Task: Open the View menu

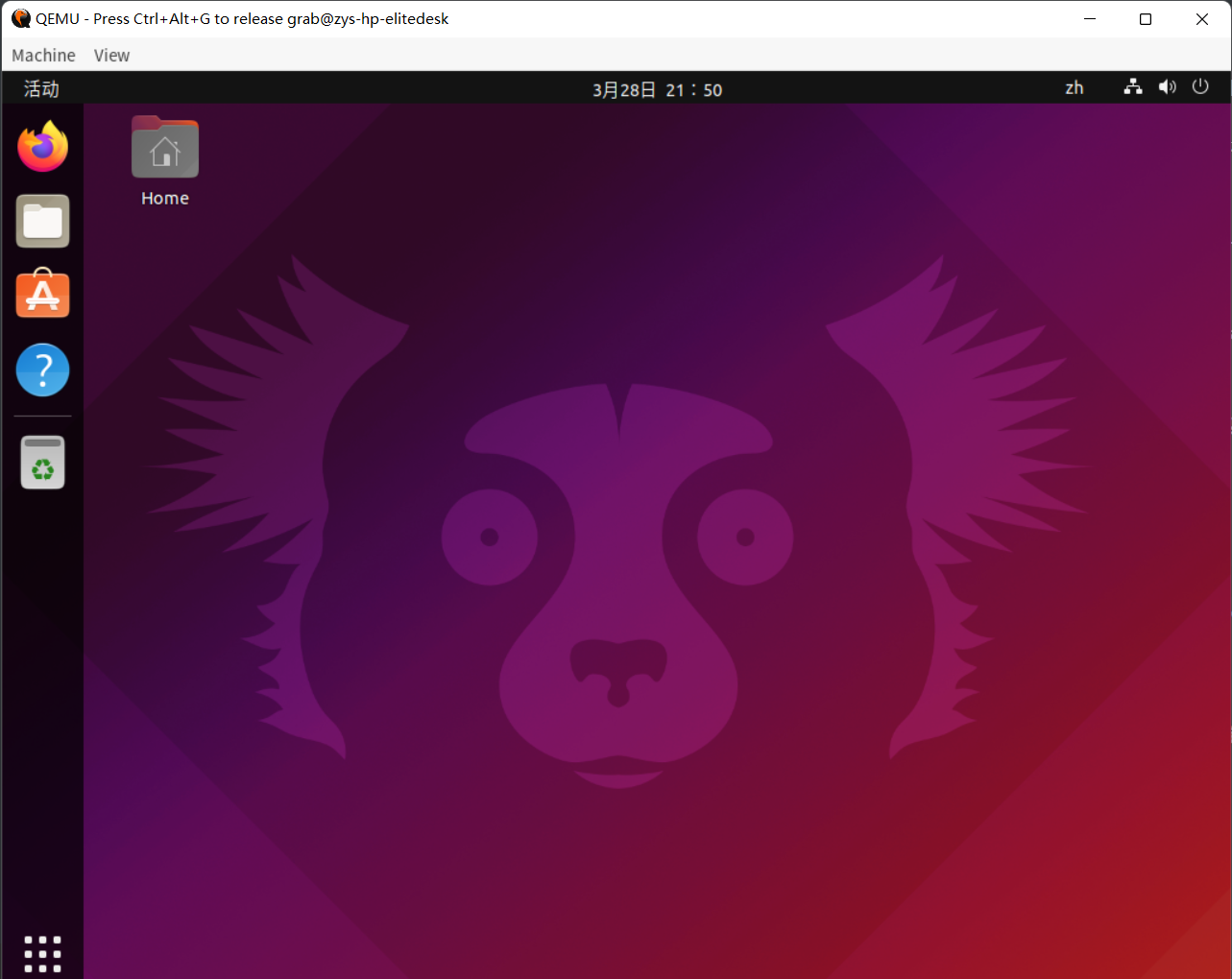Action: coord(111,55)
